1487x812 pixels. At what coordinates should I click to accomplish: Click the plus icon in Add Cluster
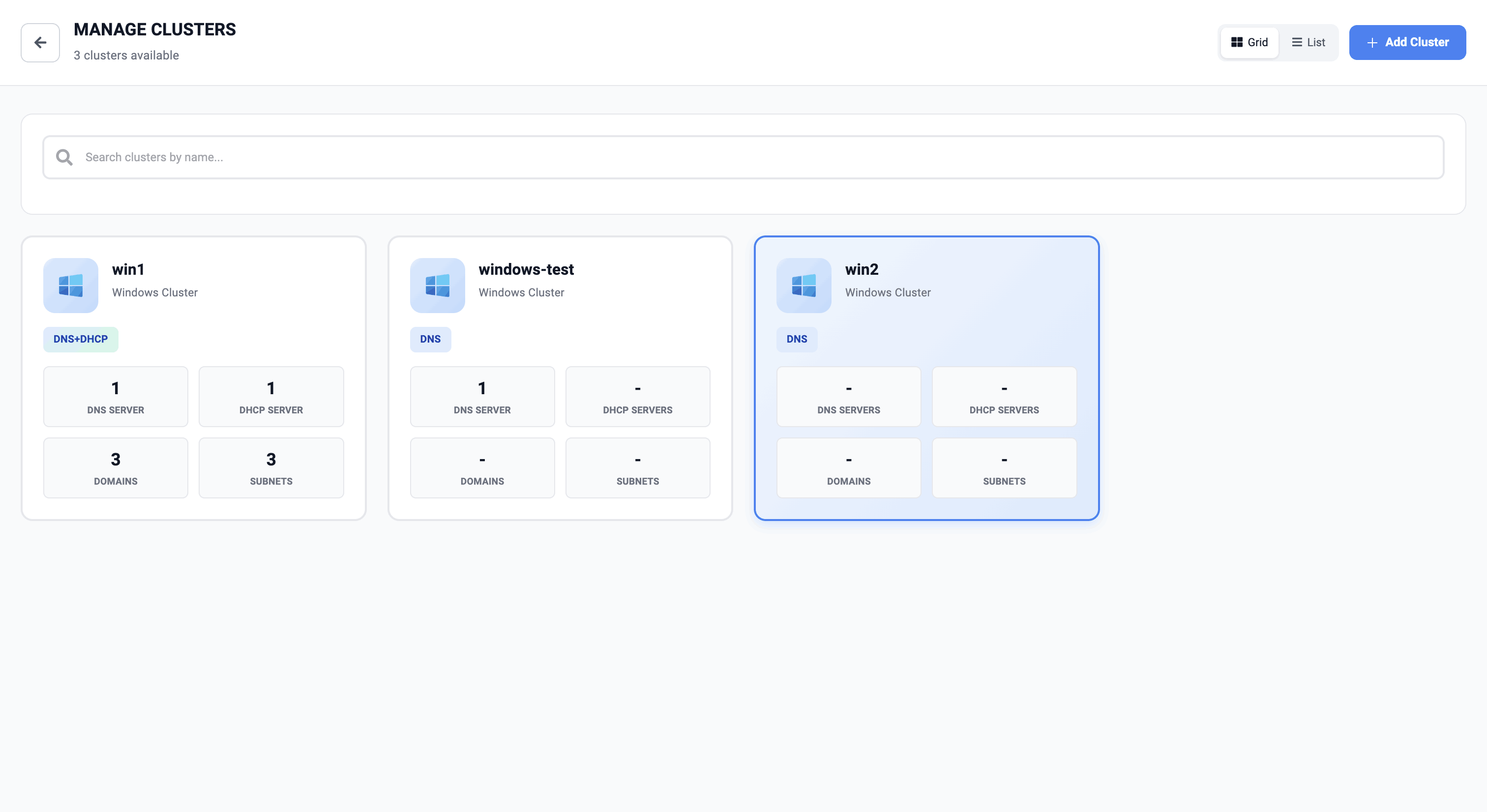pos(1372,43)
